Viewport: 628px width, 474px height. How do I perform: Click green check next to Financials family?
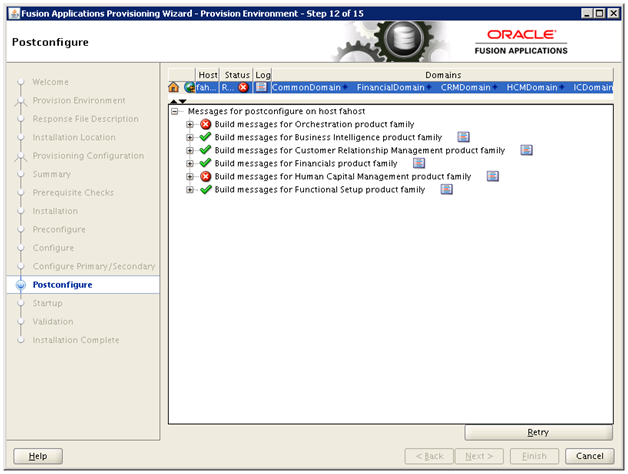pos(205,163)
